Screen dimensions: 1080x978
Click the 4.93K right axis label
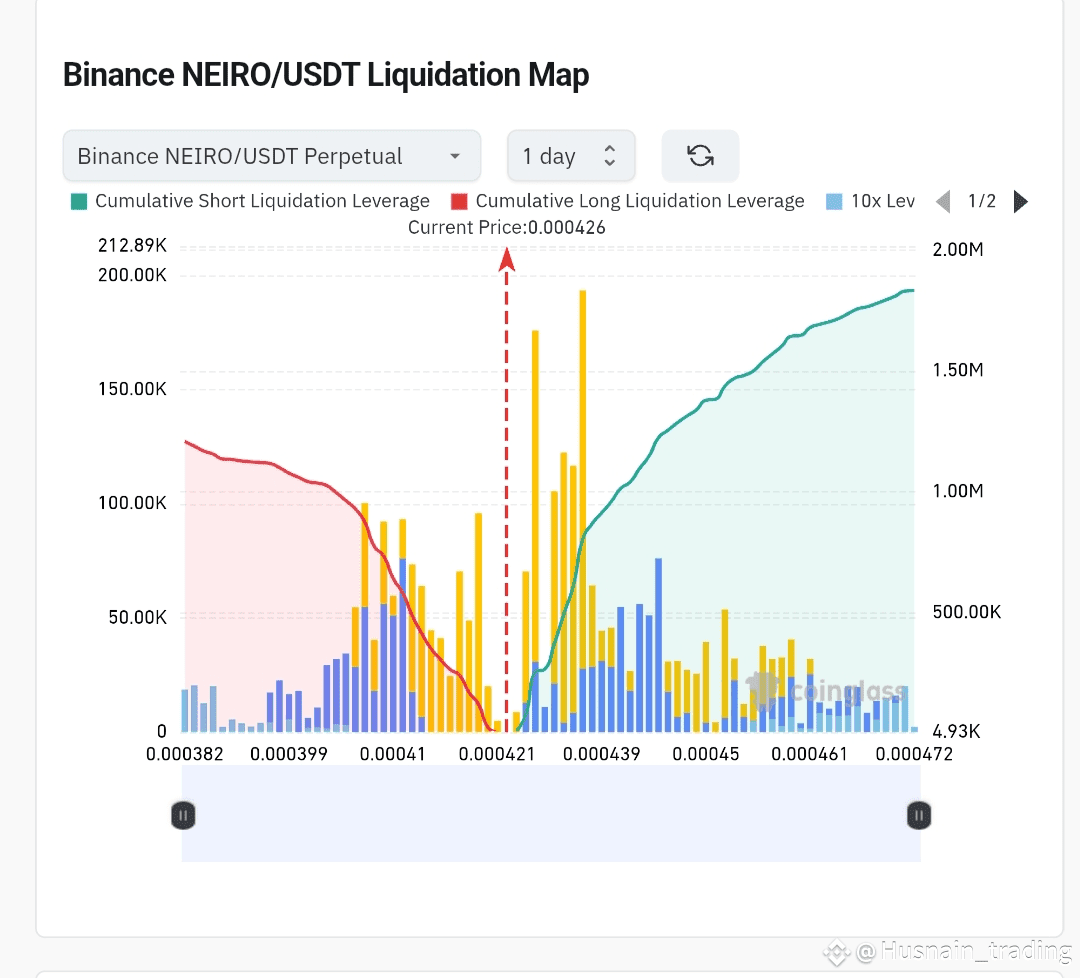coord(956,731)
